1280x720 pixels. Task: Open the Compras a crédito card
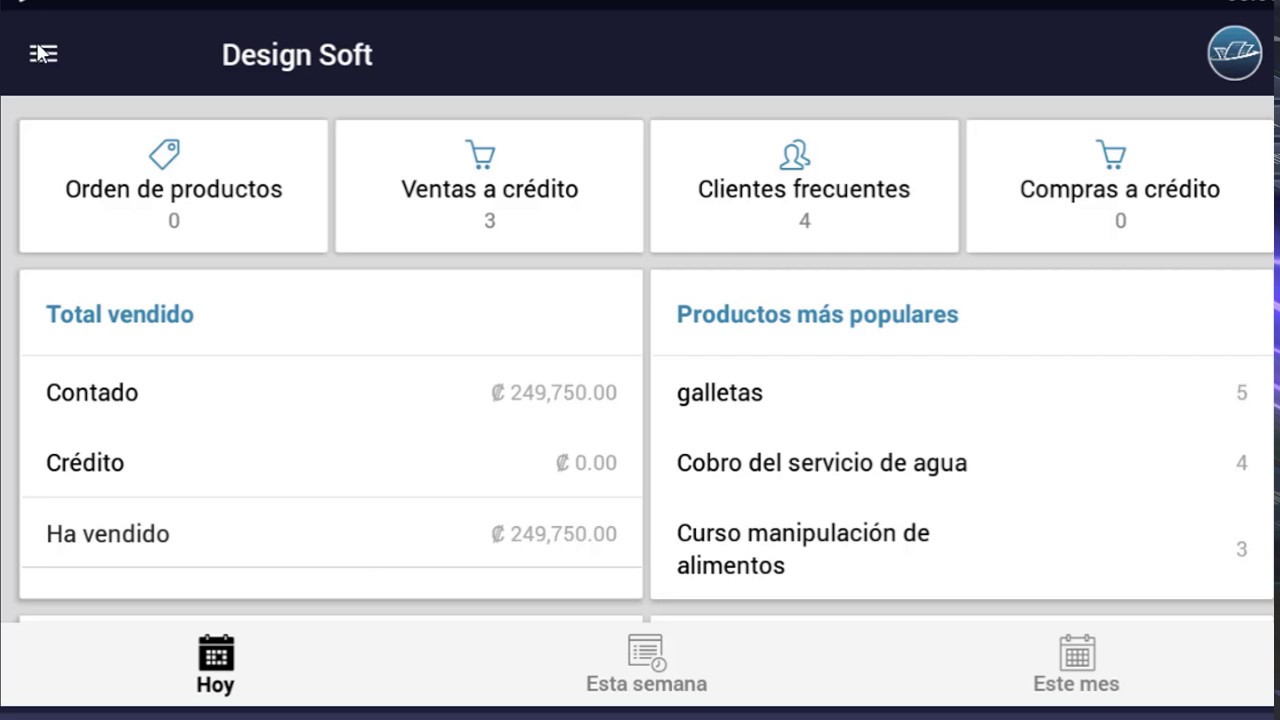[x=1120, y=186]
